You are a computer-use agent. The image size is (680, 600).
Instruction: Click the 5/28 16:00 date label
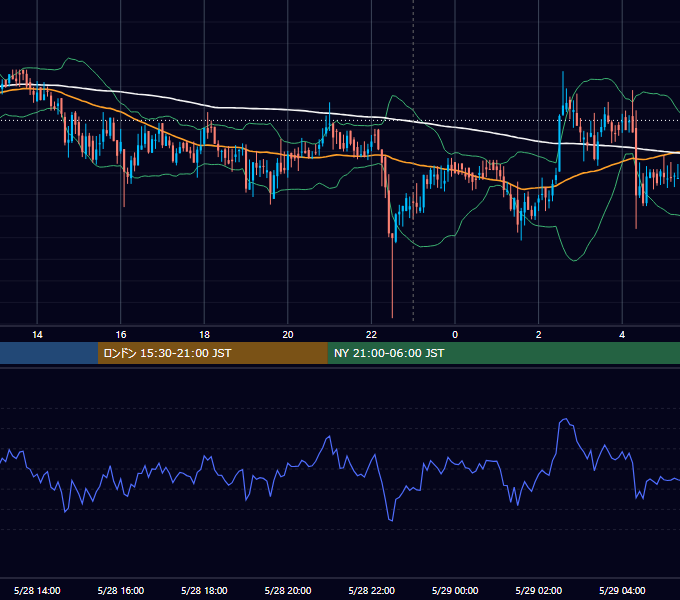(x=121, y=590)
